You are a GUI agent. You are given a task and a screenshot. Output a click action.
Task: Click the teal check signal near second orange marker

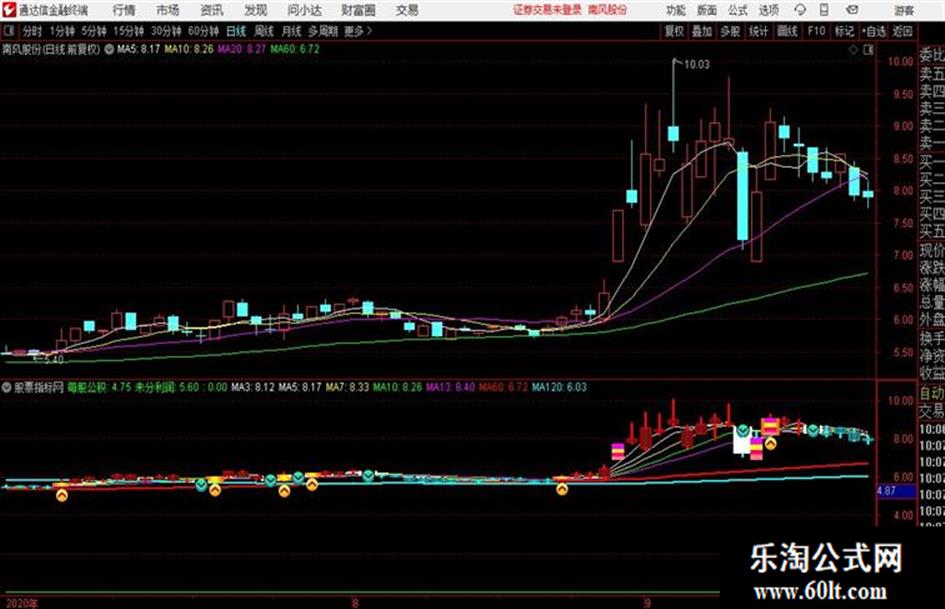[201, 484]
